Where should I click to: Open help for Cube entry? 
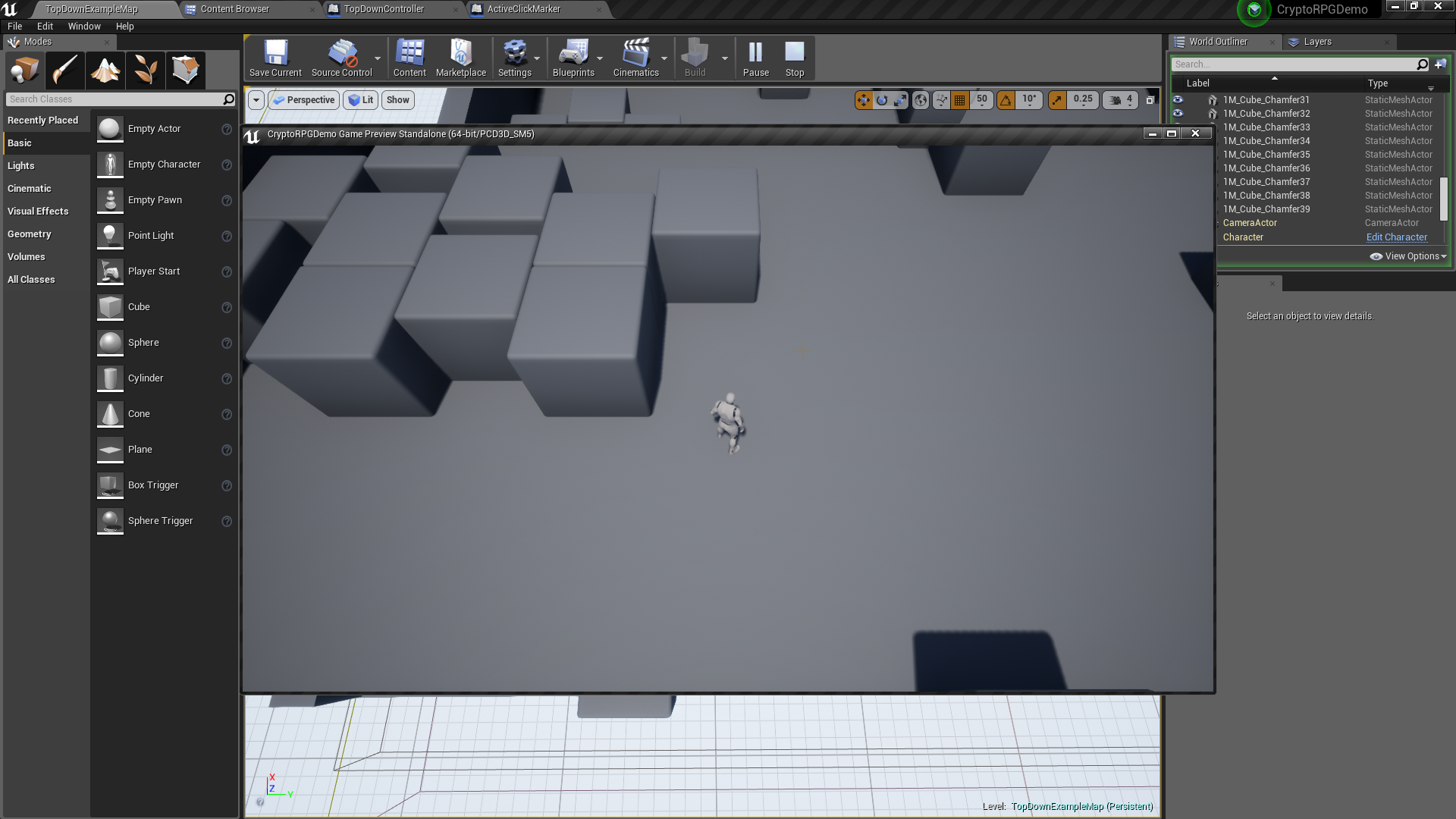click(x=227, y=307)
